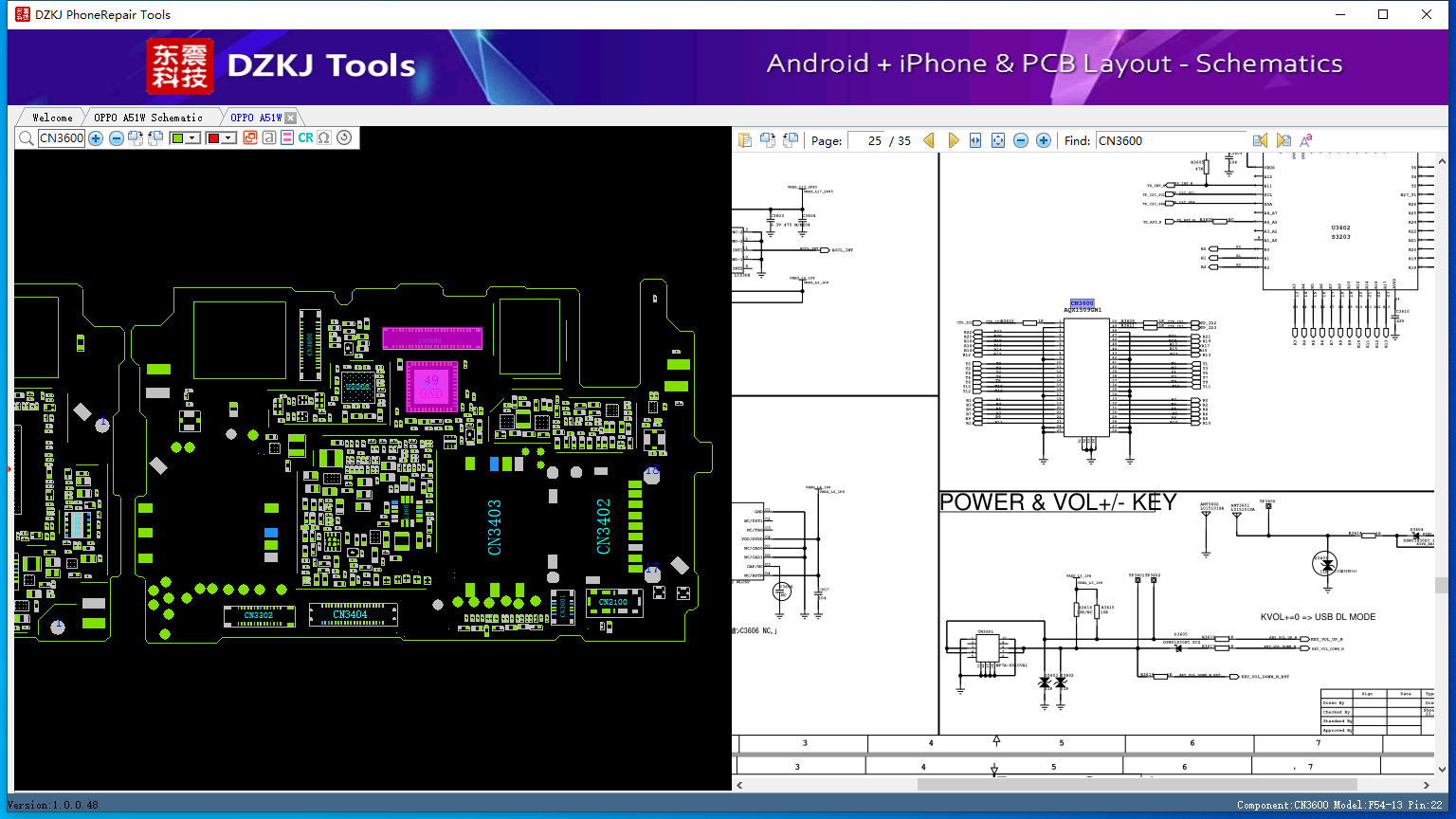Viewport: 1456px width, 819px height.
Task: Select connector CN3403 on the PCB
Action: pos(494,527)
